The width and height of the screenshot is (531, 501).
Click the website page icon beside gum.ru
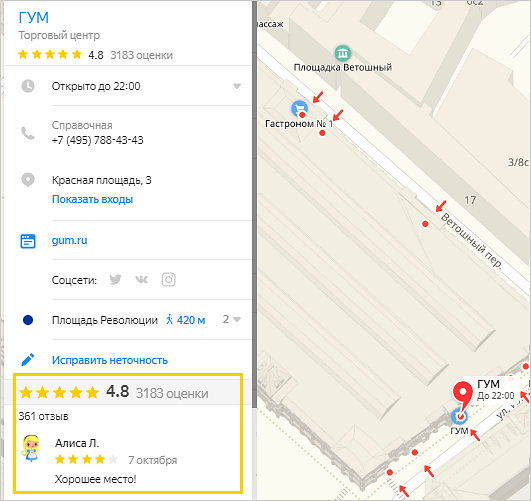28,241
